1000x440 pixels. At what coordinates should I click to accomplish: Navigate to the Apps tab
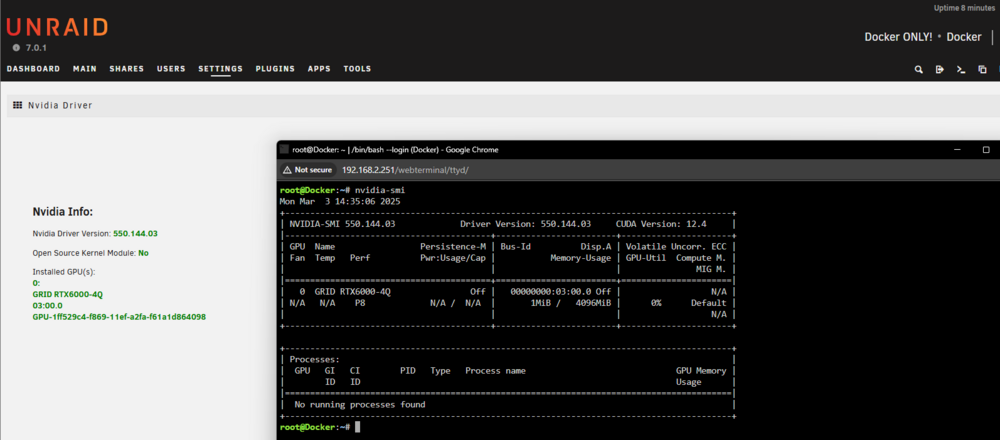click(x=319, y=69)
